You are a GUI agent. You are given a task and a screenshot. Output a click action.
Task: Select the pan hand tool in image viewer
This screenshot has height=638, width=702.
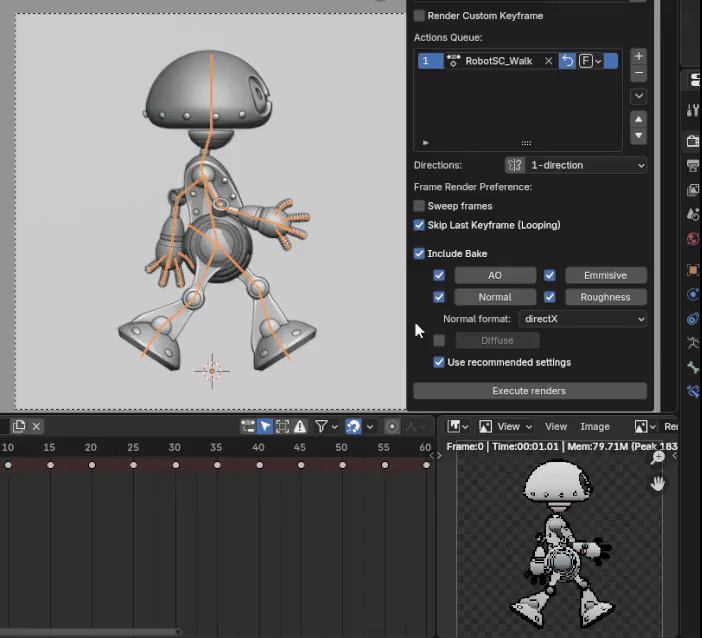pos(658,483)
